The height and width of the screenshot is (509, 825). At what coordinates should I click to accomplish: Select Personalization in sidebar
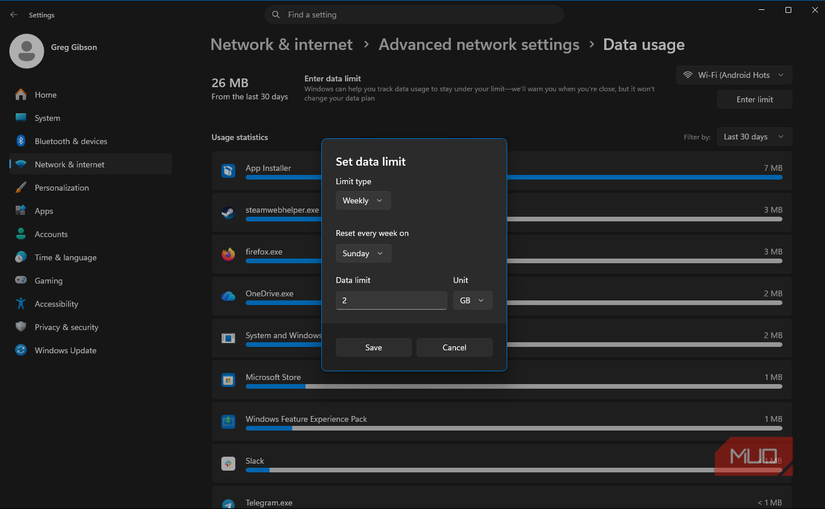(90, 187)
